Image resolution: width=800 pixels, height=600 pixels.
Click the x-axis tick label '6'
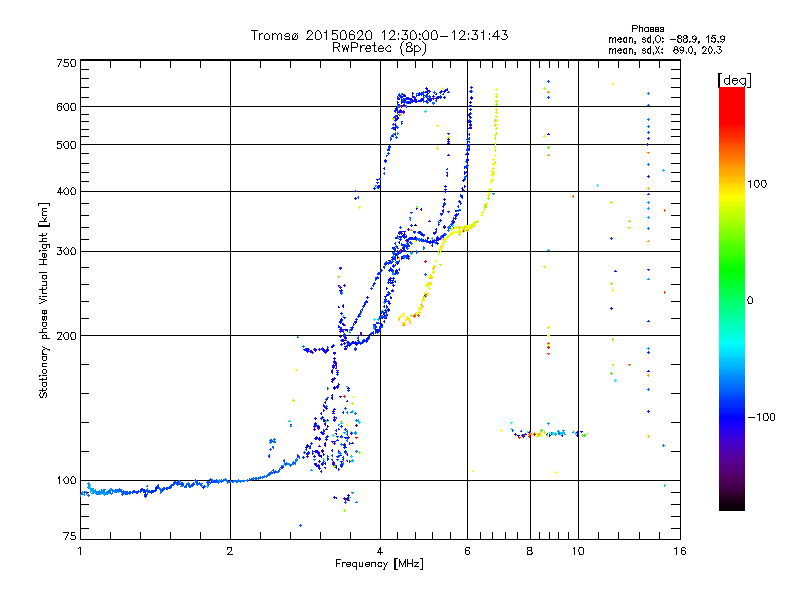(467, 551)
